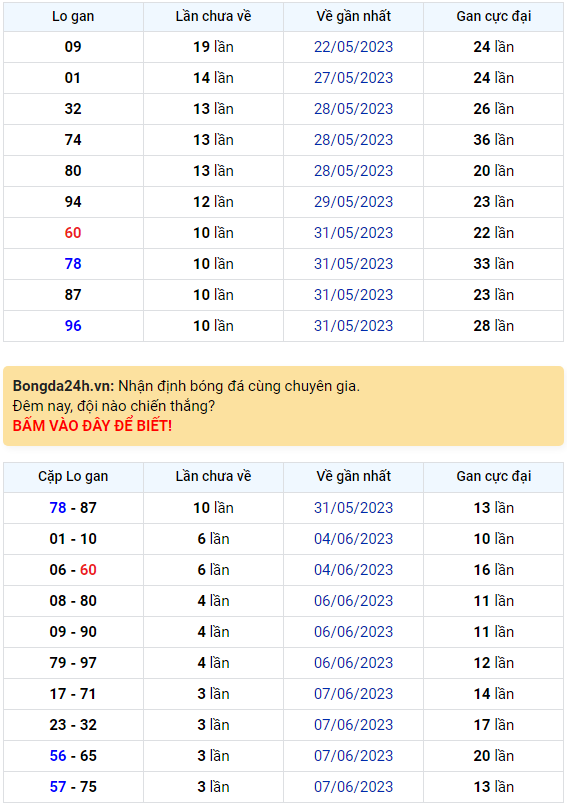Select the '33 lần' Gan cực đại cell
This screenshot has width=567, height=806.
pos(493,264)
